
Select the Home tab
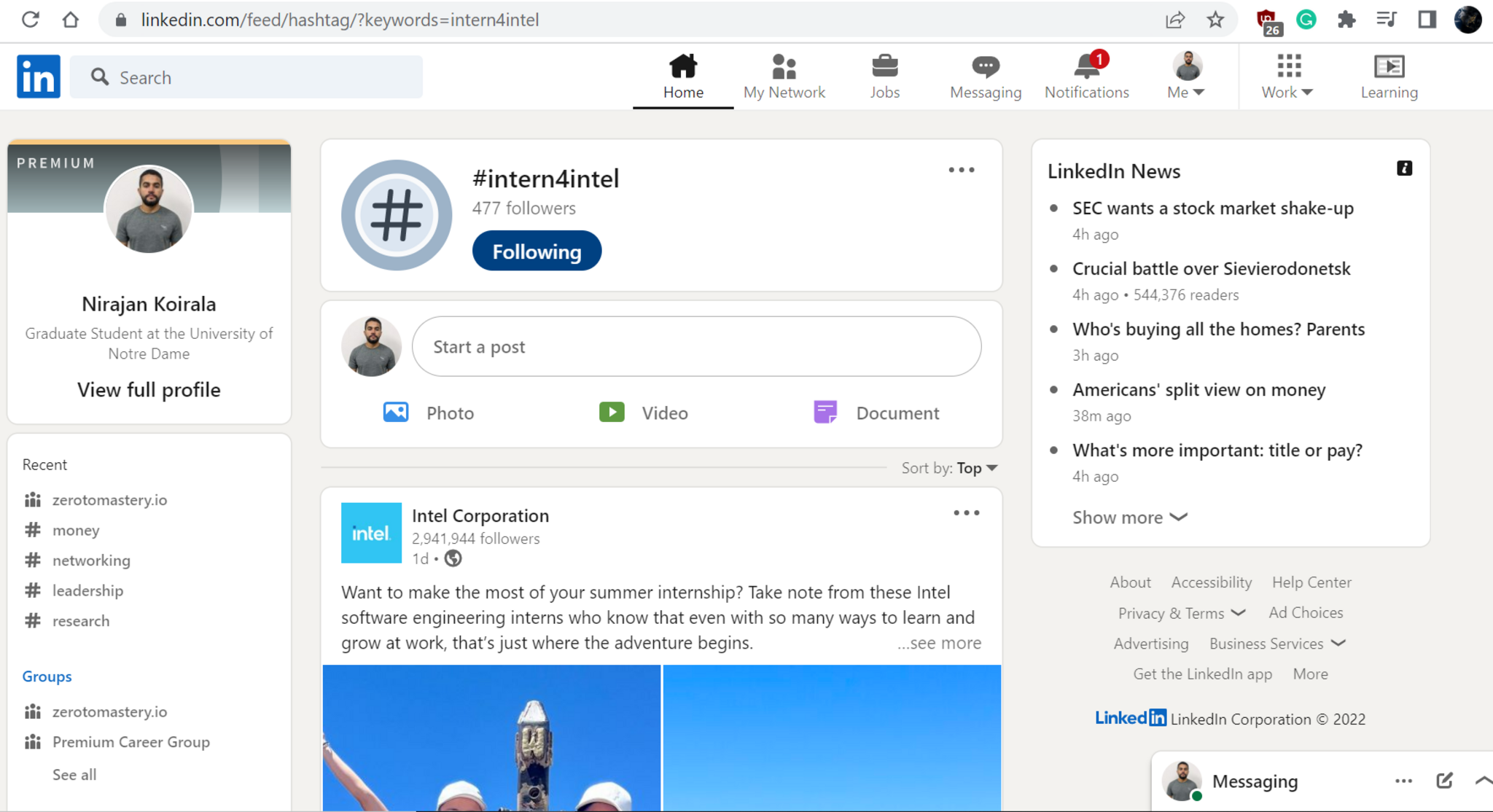pyautogui.click(x=683, y=76)
